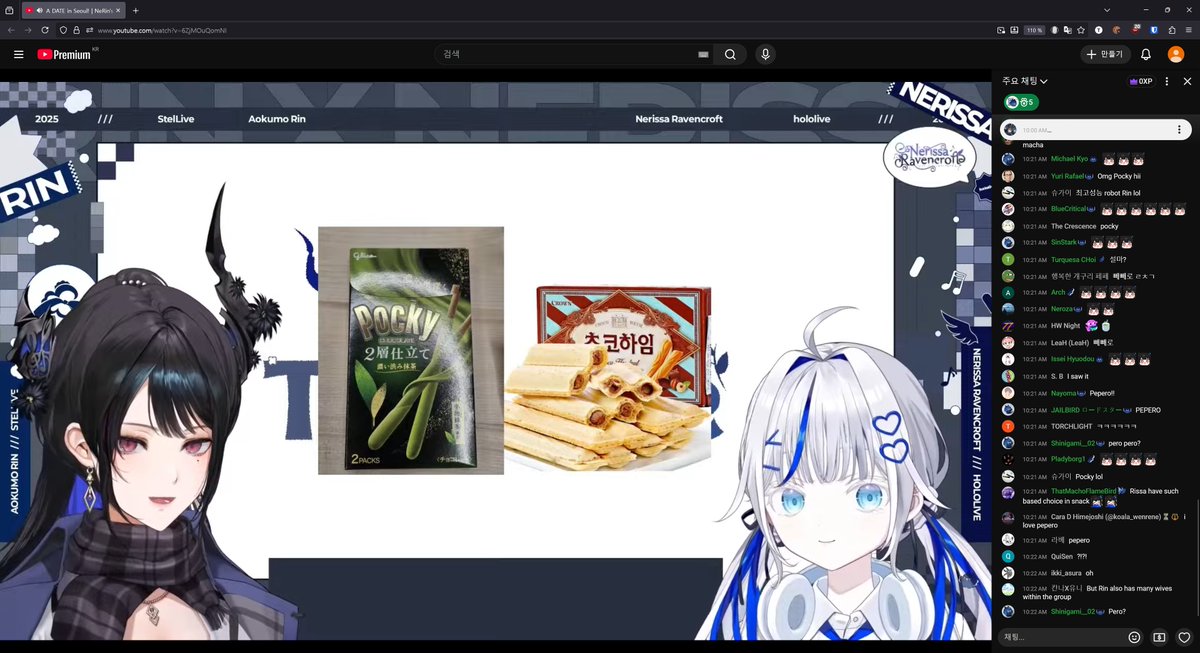Click chat username TORCHLIGHT
The image size is (1200, 653).
point(1071,426)
